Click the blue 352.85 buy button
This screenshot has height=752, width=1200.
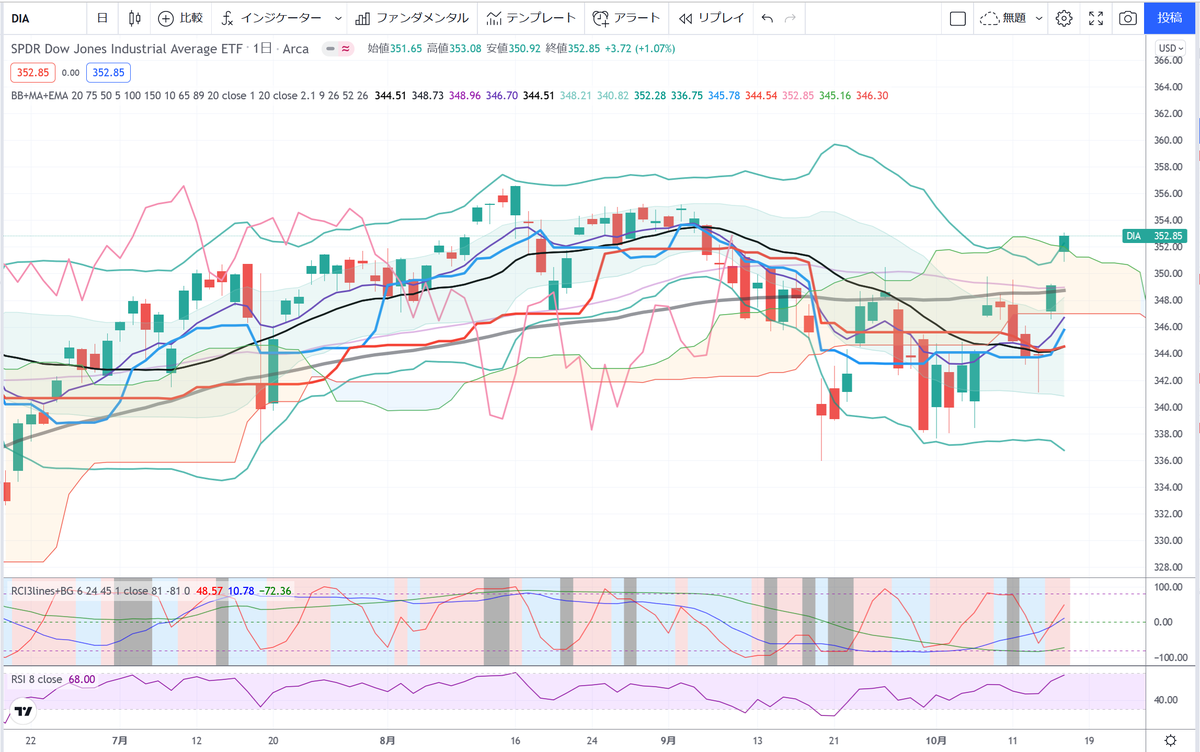(x=110, y=72)
